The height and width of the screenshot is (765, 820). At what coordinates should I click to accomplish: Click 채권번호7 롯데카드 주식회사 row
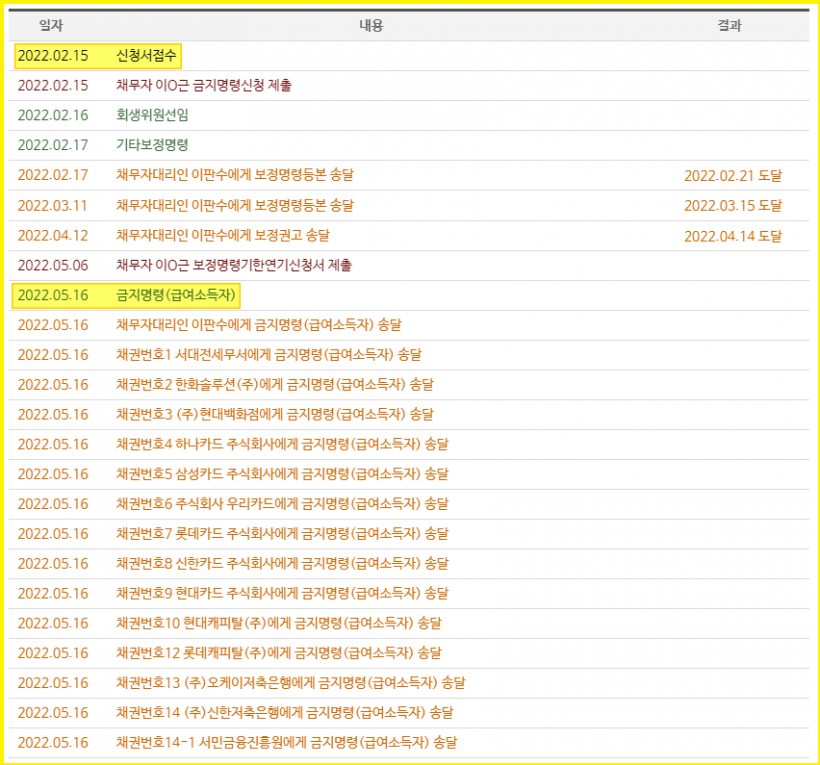[409, 533]
